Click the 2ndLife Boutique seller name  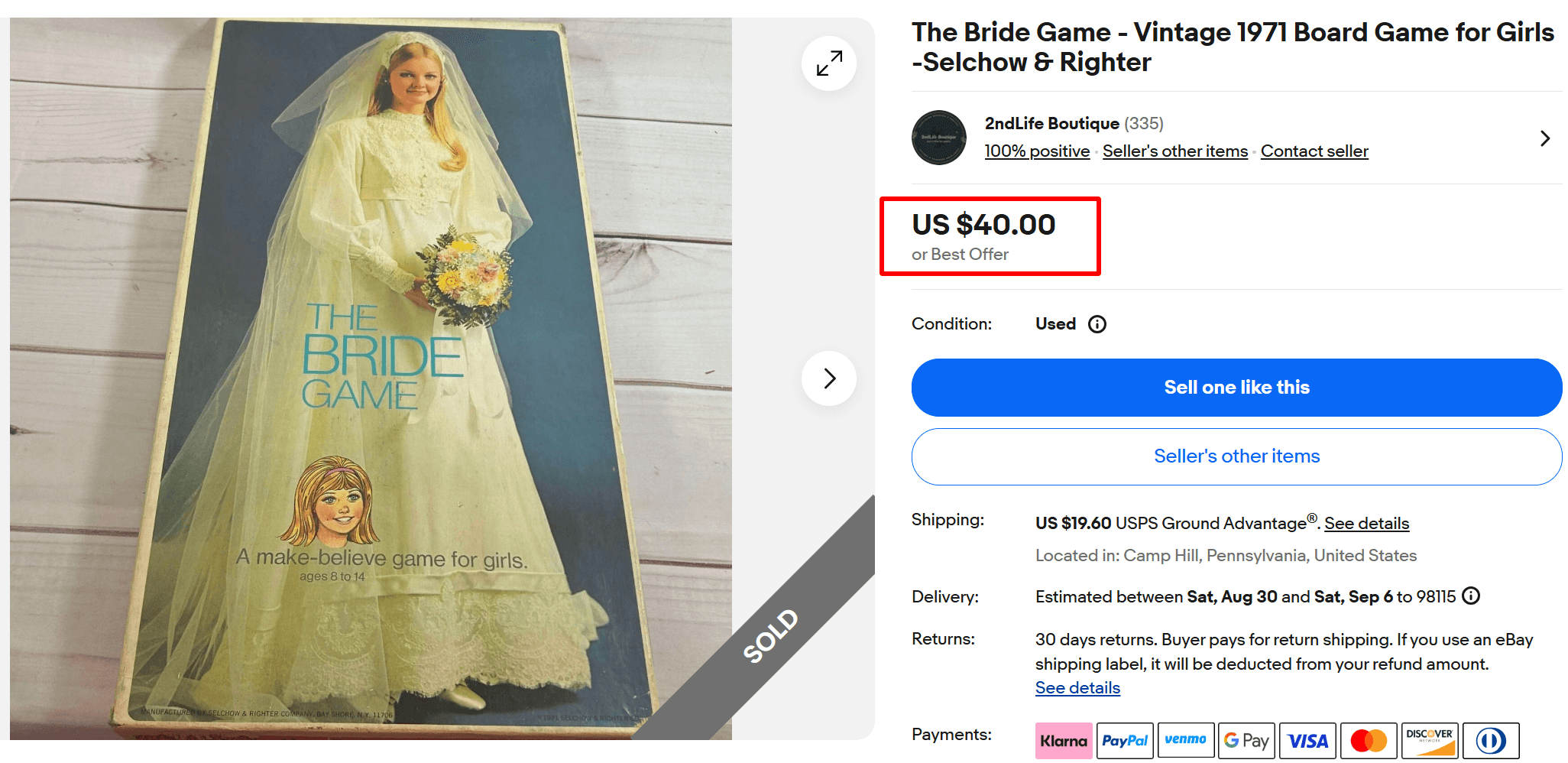[x=1051, y=123]
